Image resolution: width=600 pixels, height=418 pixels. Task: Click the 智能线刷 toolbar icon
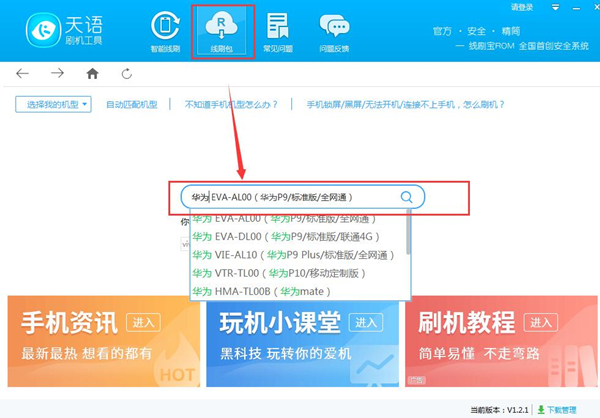point(165,30)
